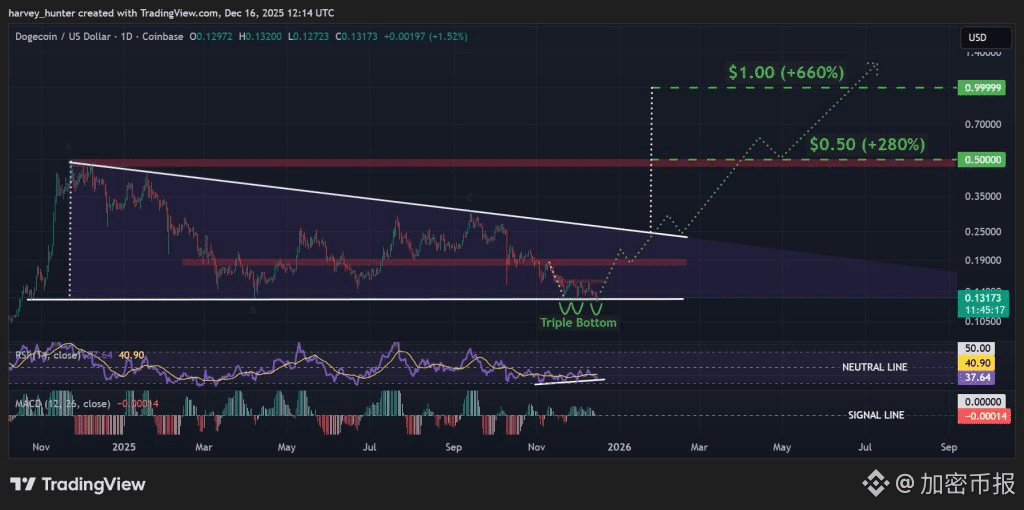Click the Triple Bottom annotation
This screenshot has width=1024, height=510.
click(577, 323)
